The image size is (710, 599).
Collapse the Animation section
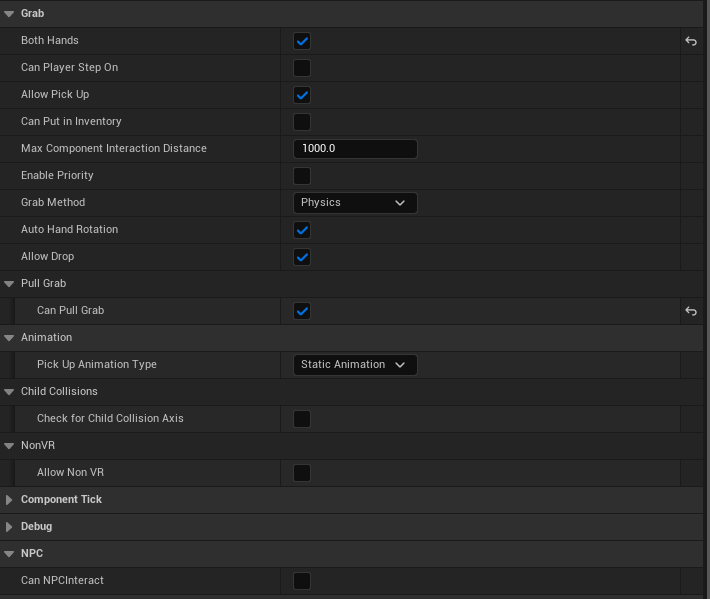click(9, 338)
